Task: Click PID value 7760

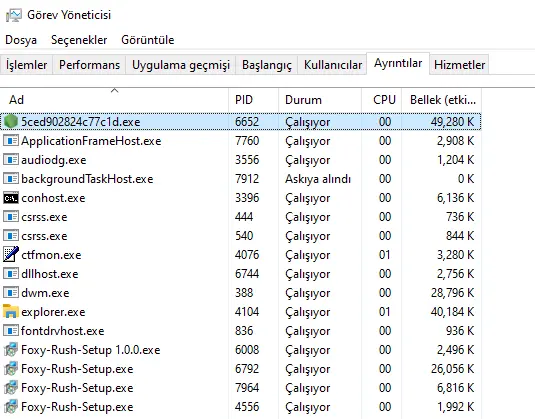Action: pyautogui.click(x=247, y=141)
